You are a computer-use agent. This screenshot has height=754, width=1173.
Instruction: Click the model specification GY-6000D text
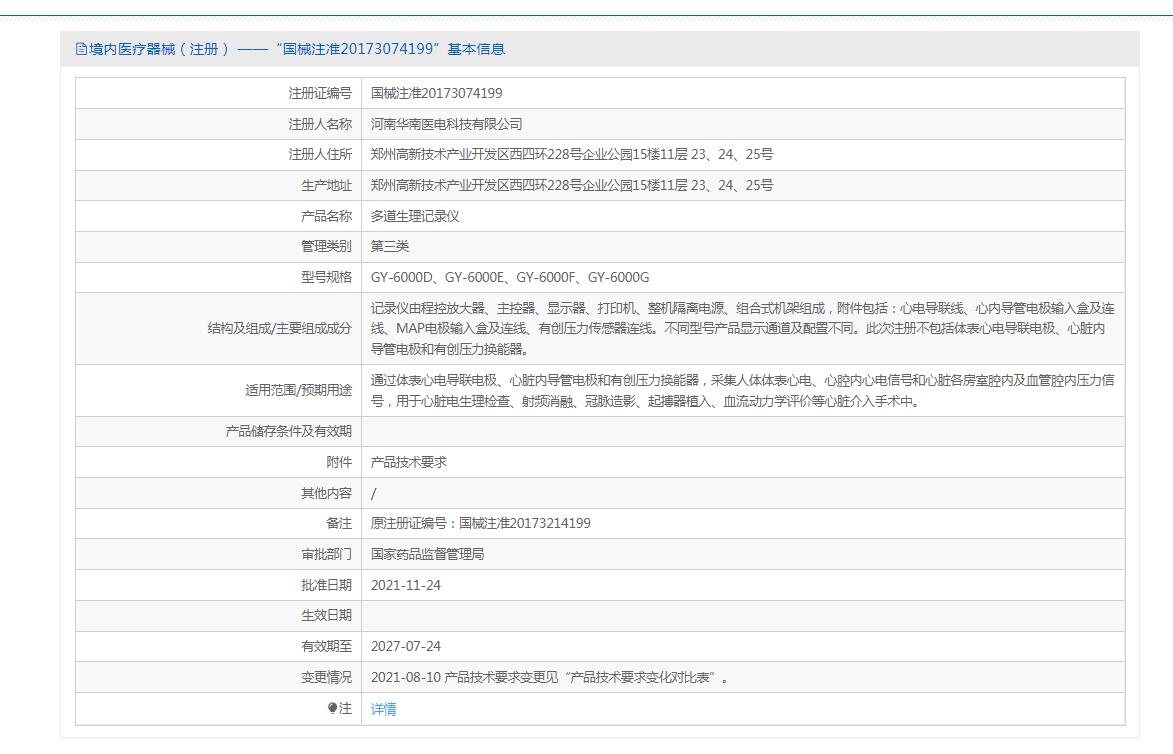coord(403,277)
